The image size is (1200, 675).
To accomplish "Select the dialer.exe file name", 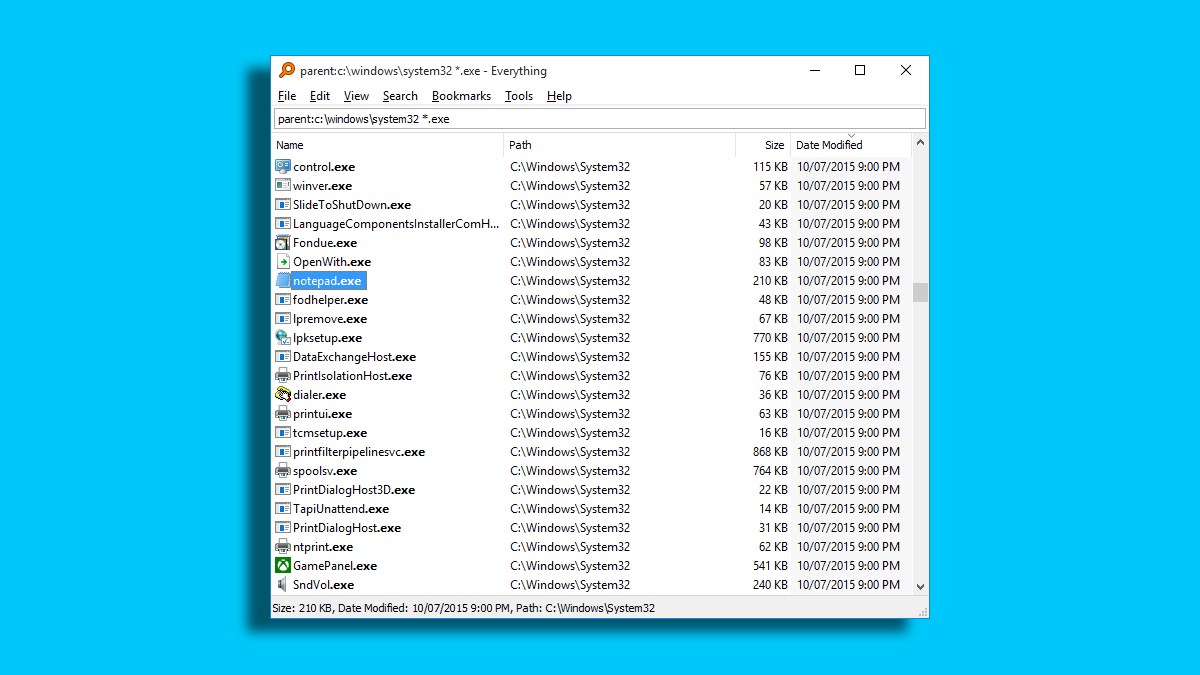I will pyautogui.click(x=319, y=395).
